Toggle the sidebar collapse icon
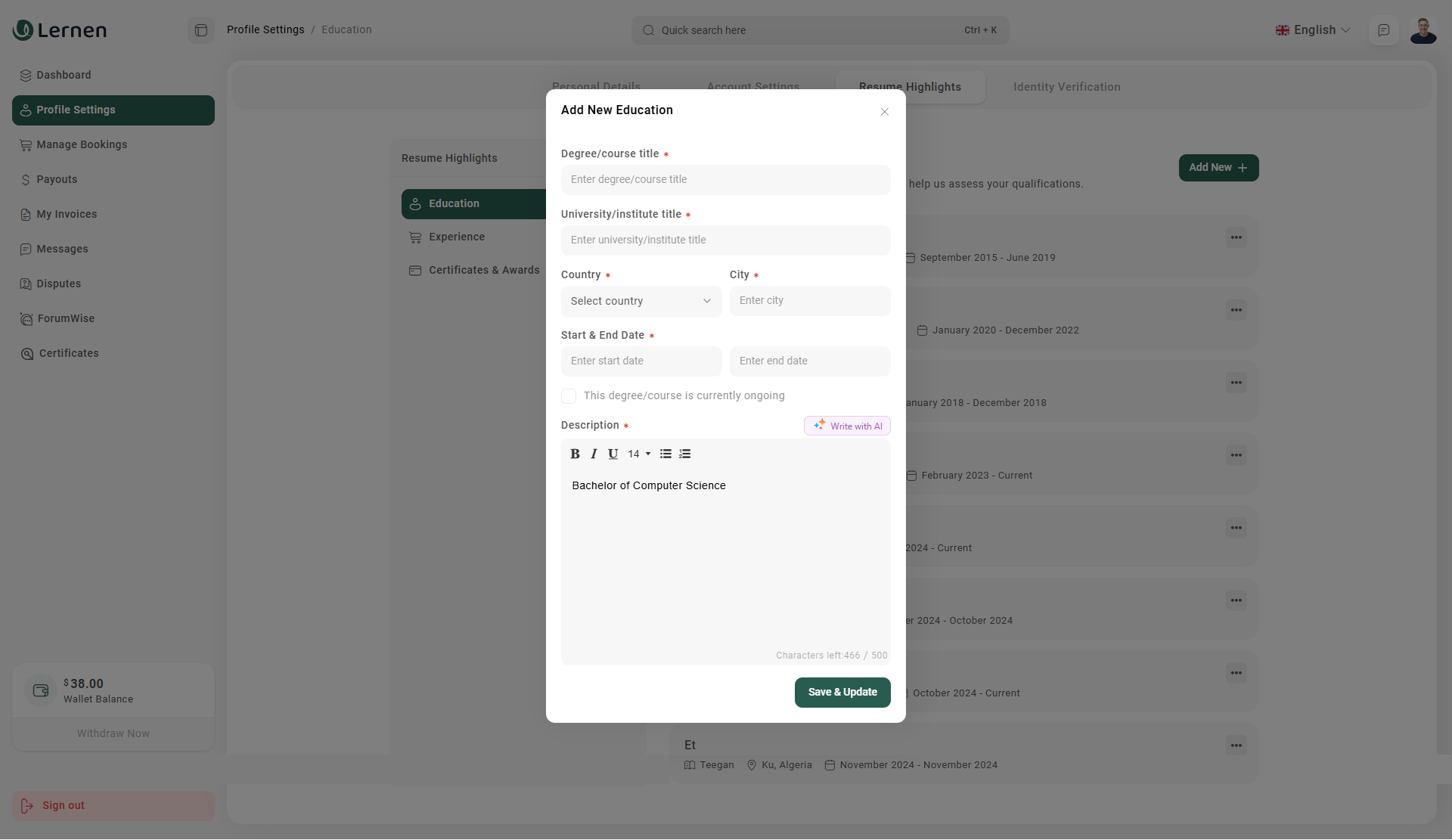This screenshot has height=840, width=1452. [x=201, y=30]
